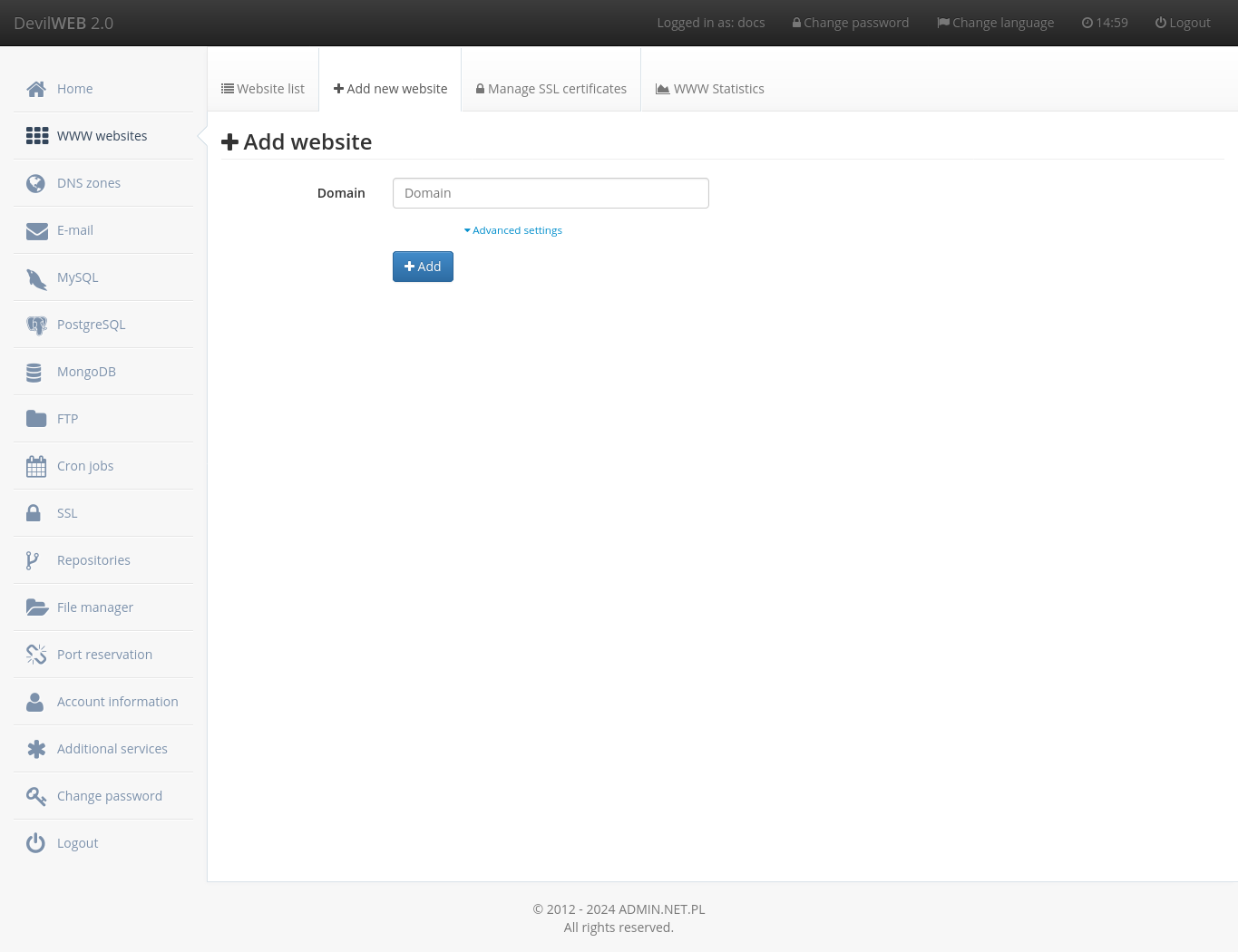
Task: Click the E-mail envelope icon
Action: point(36,229)
